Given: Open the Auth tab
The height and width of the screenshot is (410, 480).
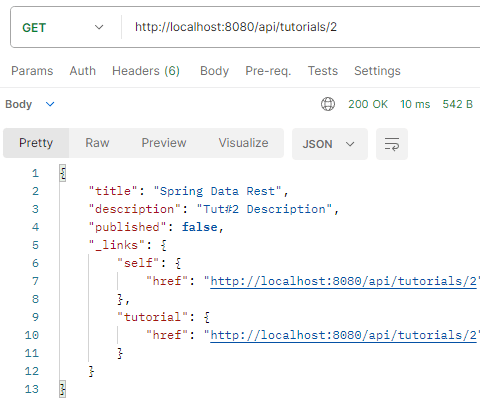Looking at the screenshot, I should point(83,71).
